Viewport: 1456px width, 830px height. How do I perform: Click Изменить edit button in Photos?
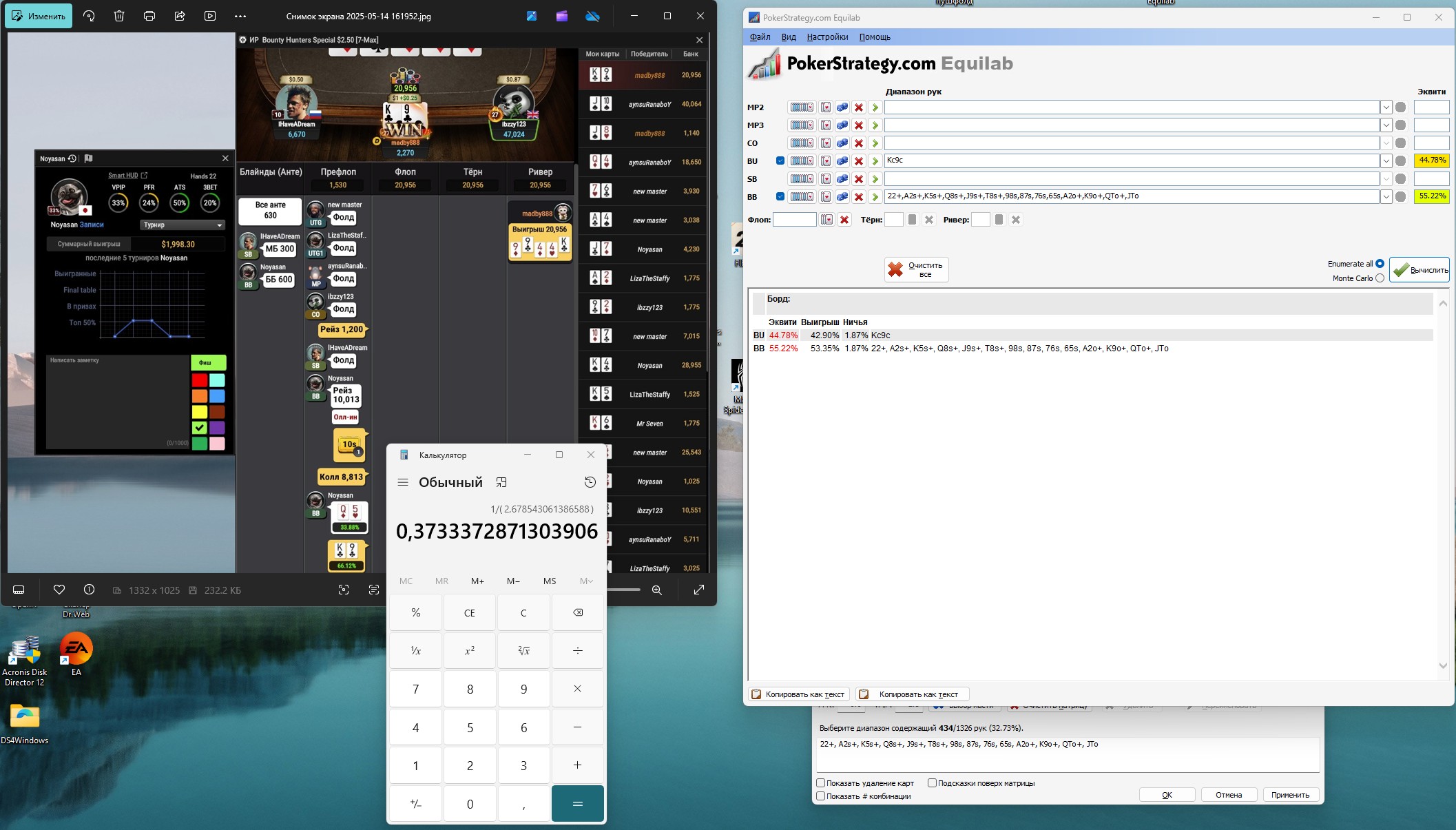point(39,16)
